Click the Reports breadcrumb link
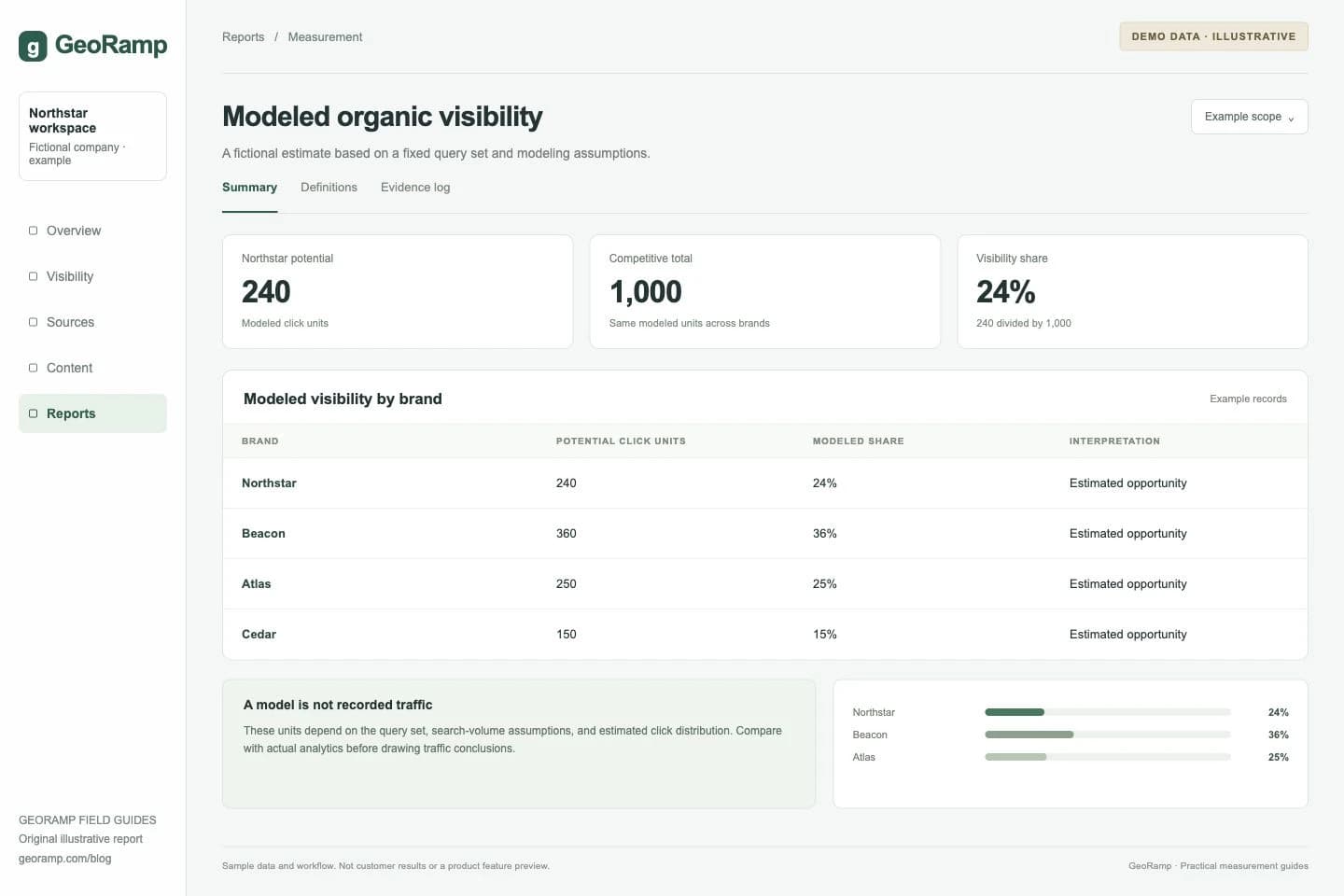Screen dimensions: 1344x896 pyautogui.click(x=244, y=37)
